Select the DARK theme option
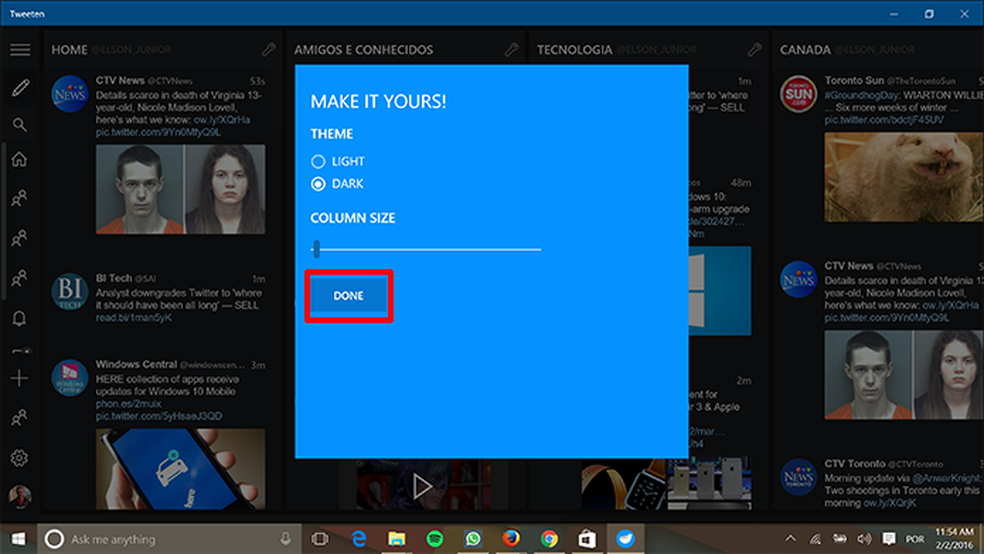 338,184
